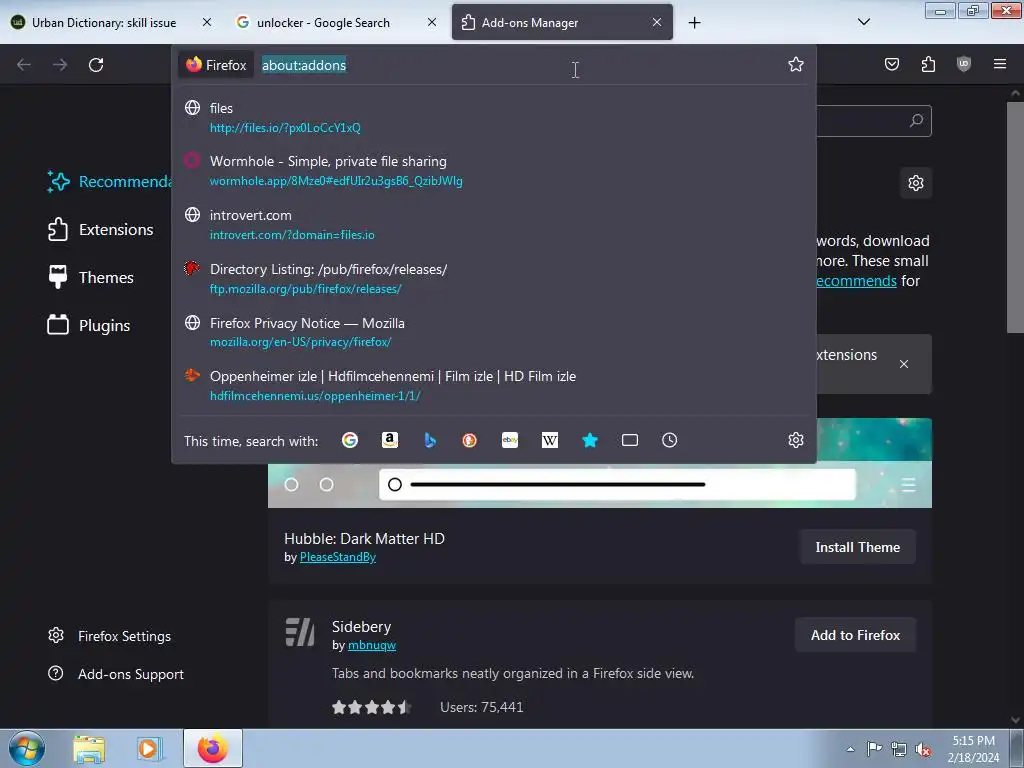Viewport: 1024px width, 768px height.
Task: Click the about:addons address bar text
Action: tap(304, 65)
